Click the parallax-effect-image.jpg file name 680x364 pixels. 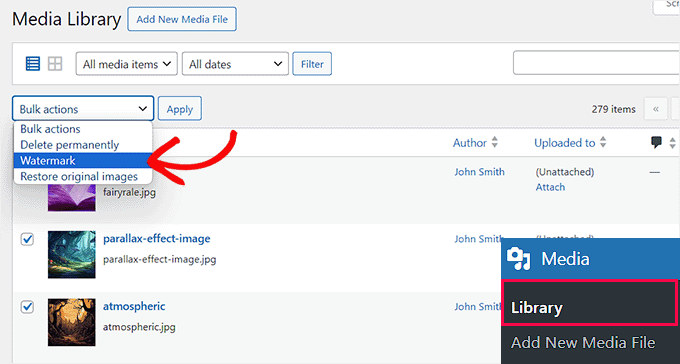point(159,259)
